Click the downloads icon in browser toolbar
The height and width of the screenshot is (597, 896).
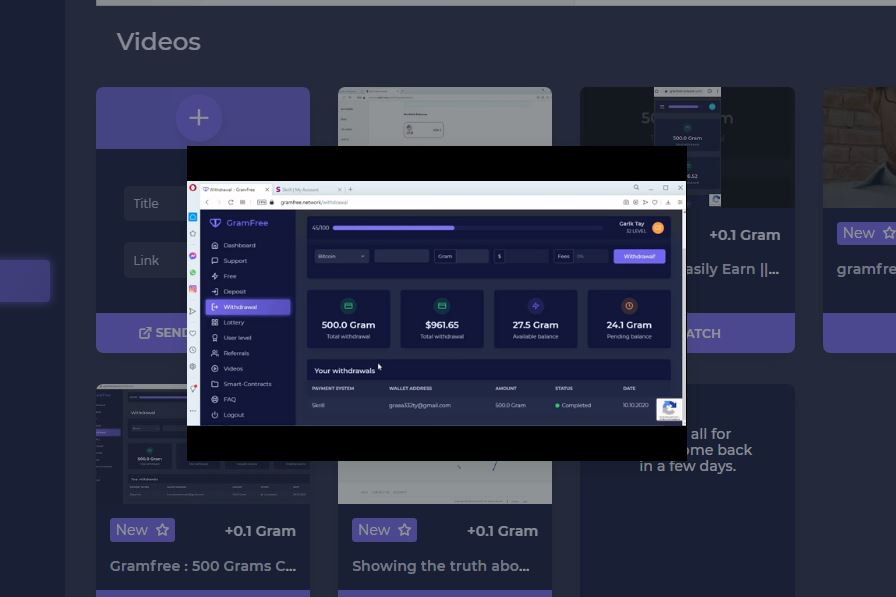[x=668, y=202]
